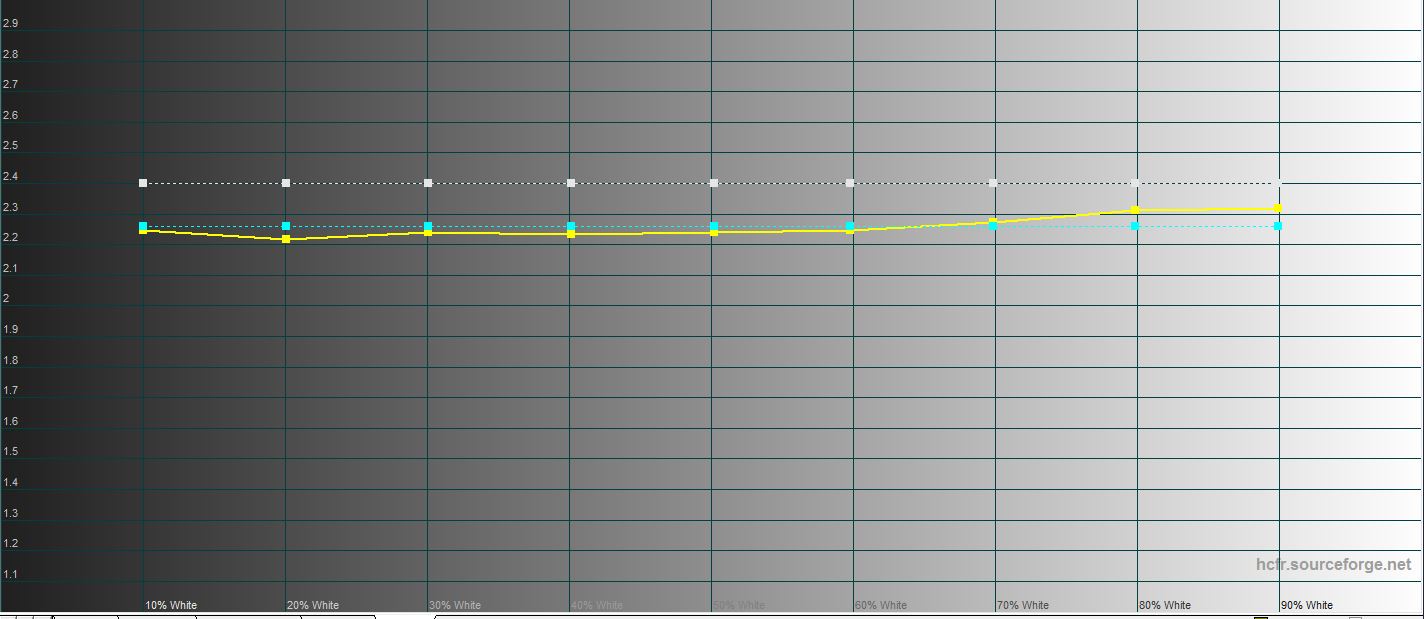Select the yellow measured gamma point at 90% White
Image resolution: width=1424 pixels, height=619 pixels.
coord(1278,209)
